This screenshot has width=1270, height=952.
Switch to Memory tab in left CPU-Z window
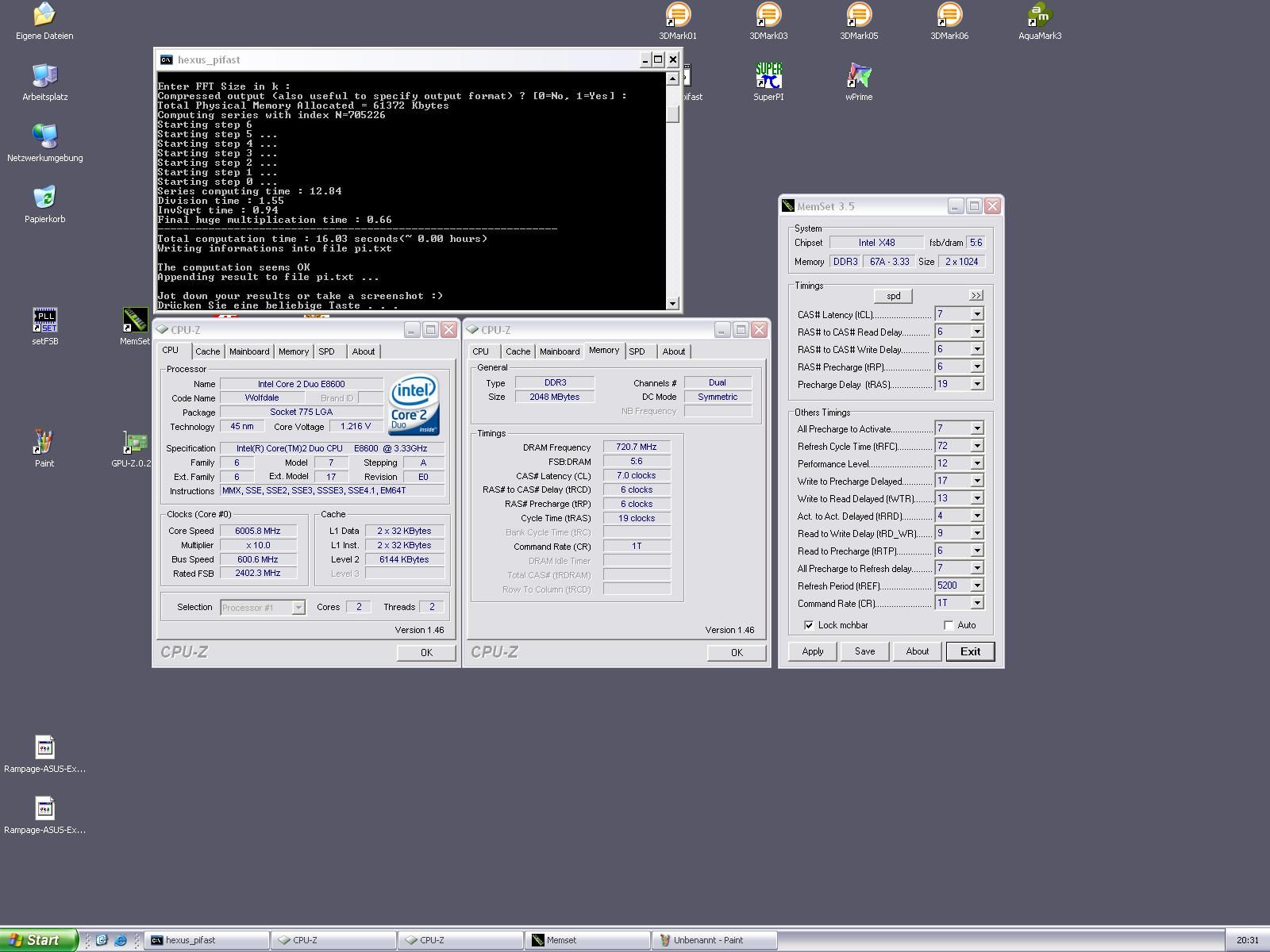[294, 351]
